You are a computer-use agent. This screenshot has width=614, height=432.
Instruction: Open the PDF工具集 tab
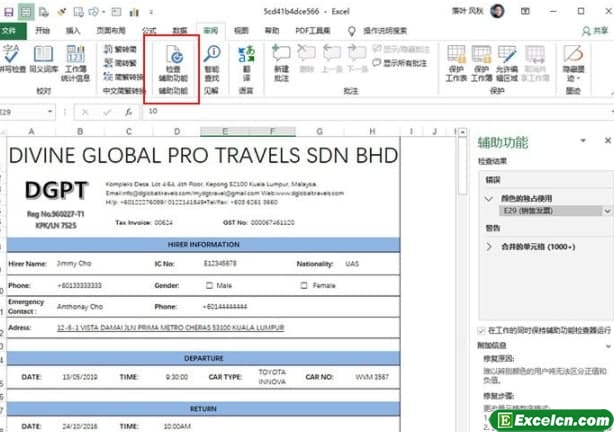pyautogui.click(x=312, y=31)
